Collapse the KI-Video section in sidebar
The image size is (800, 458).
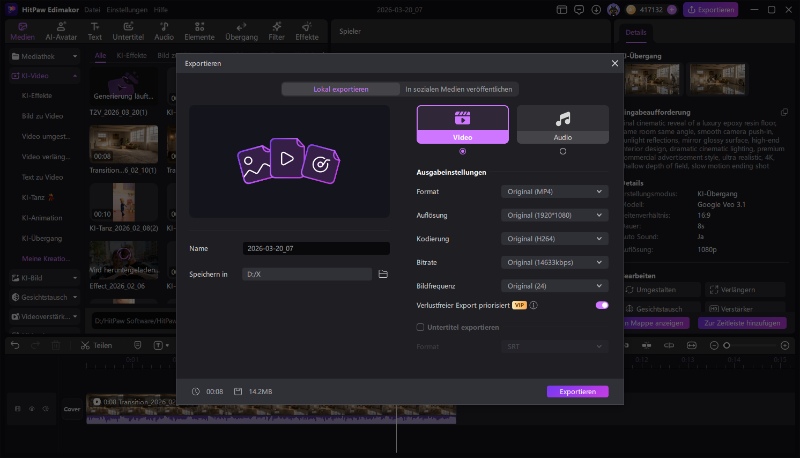(45, 75)
